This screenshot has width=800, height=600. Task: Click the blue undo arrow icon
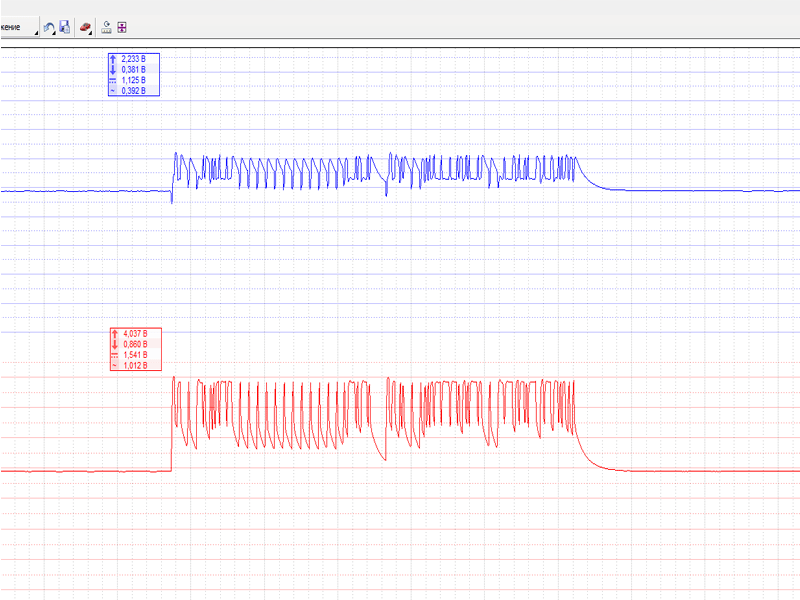49,26
